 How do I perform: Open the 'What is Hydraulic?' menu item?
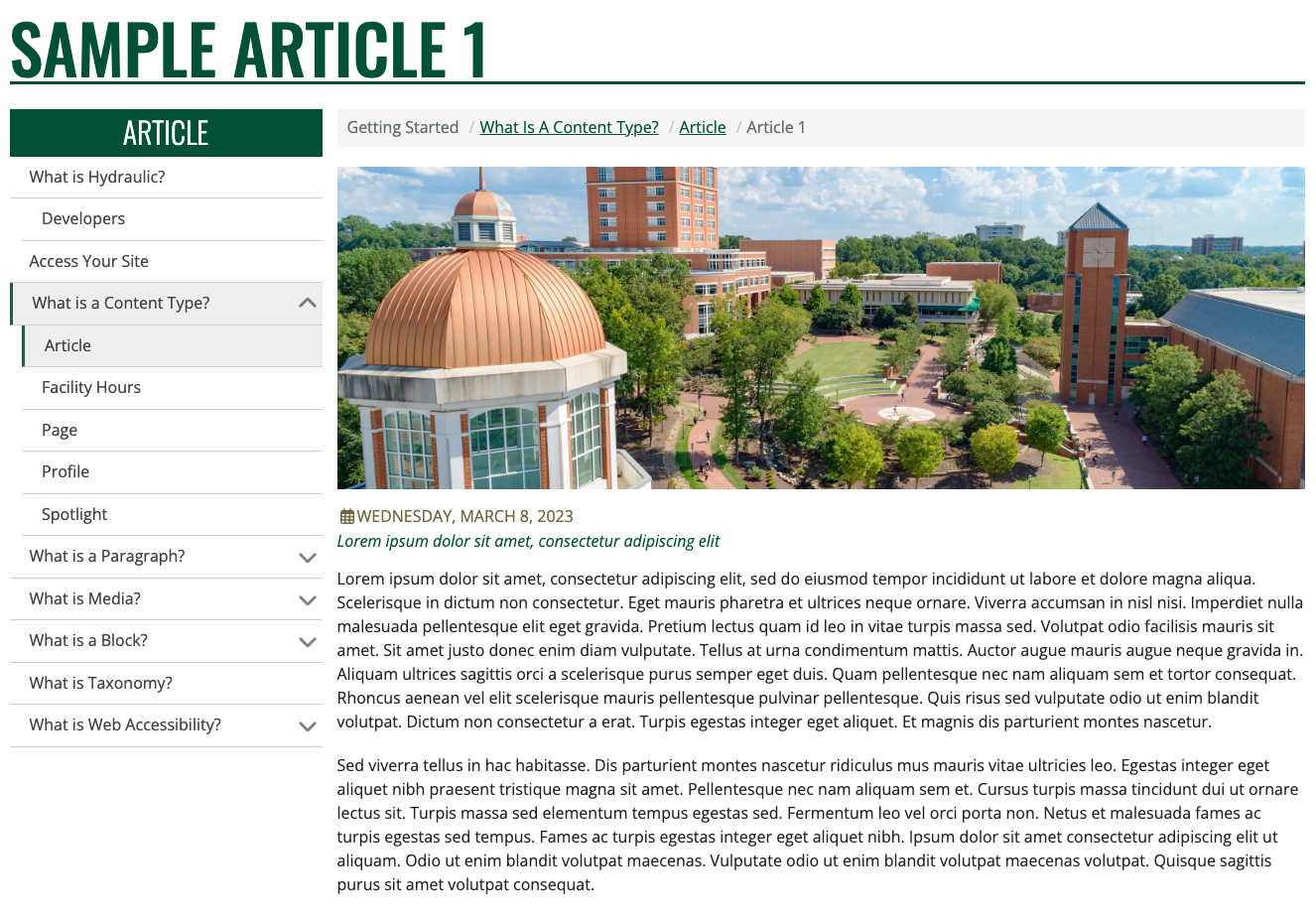[x=97, y=177]
